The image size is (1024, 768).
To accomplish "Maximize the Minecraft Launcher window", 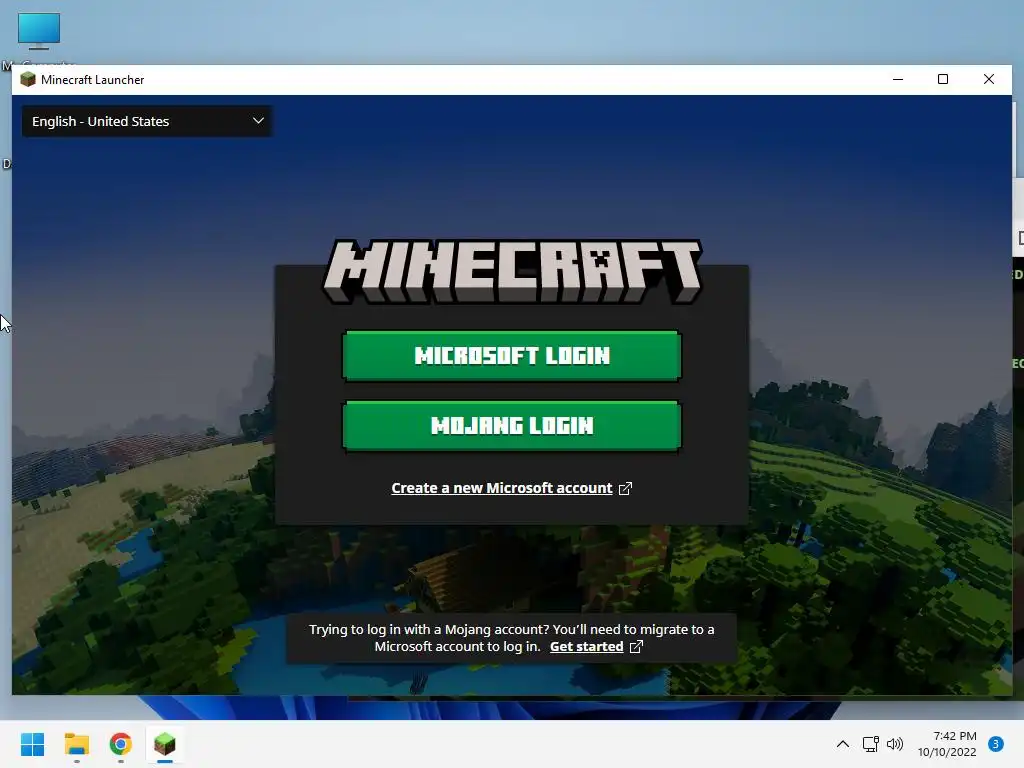I will pyautogui.click(x=943, y=80).
